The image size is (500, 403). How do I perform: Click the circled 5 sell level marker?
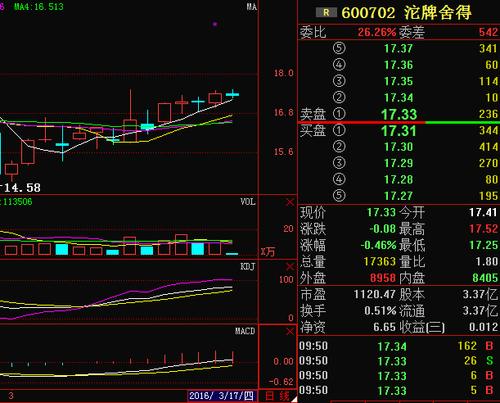(339, 48)
